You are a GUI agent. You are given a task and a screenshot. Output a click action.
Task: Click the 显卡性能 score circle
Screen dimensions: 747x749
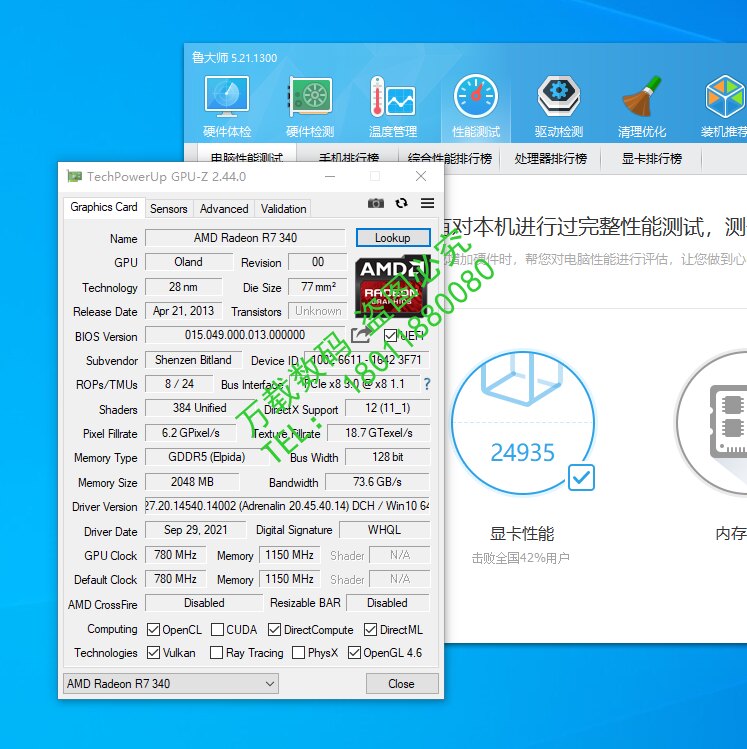click(523, 423)
